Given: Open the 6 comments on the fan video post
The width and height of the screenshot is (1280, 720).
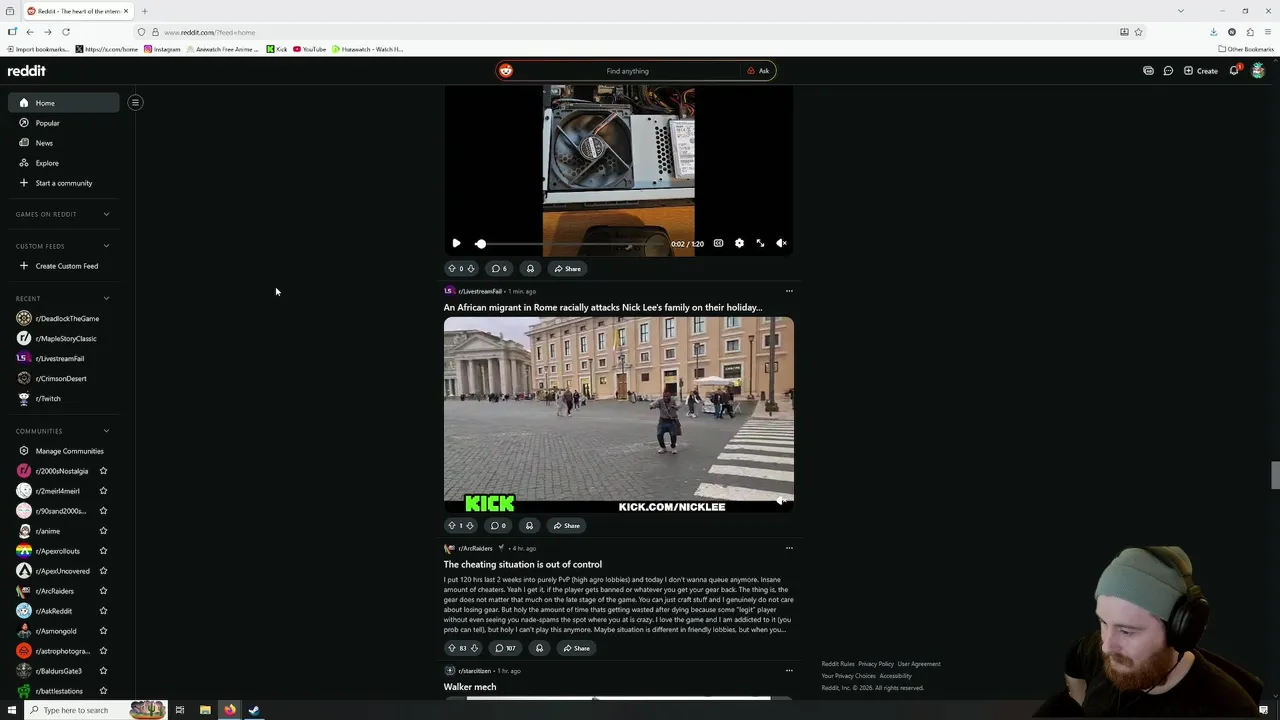Looking at the screenshot, I should (x=499, y=268).
